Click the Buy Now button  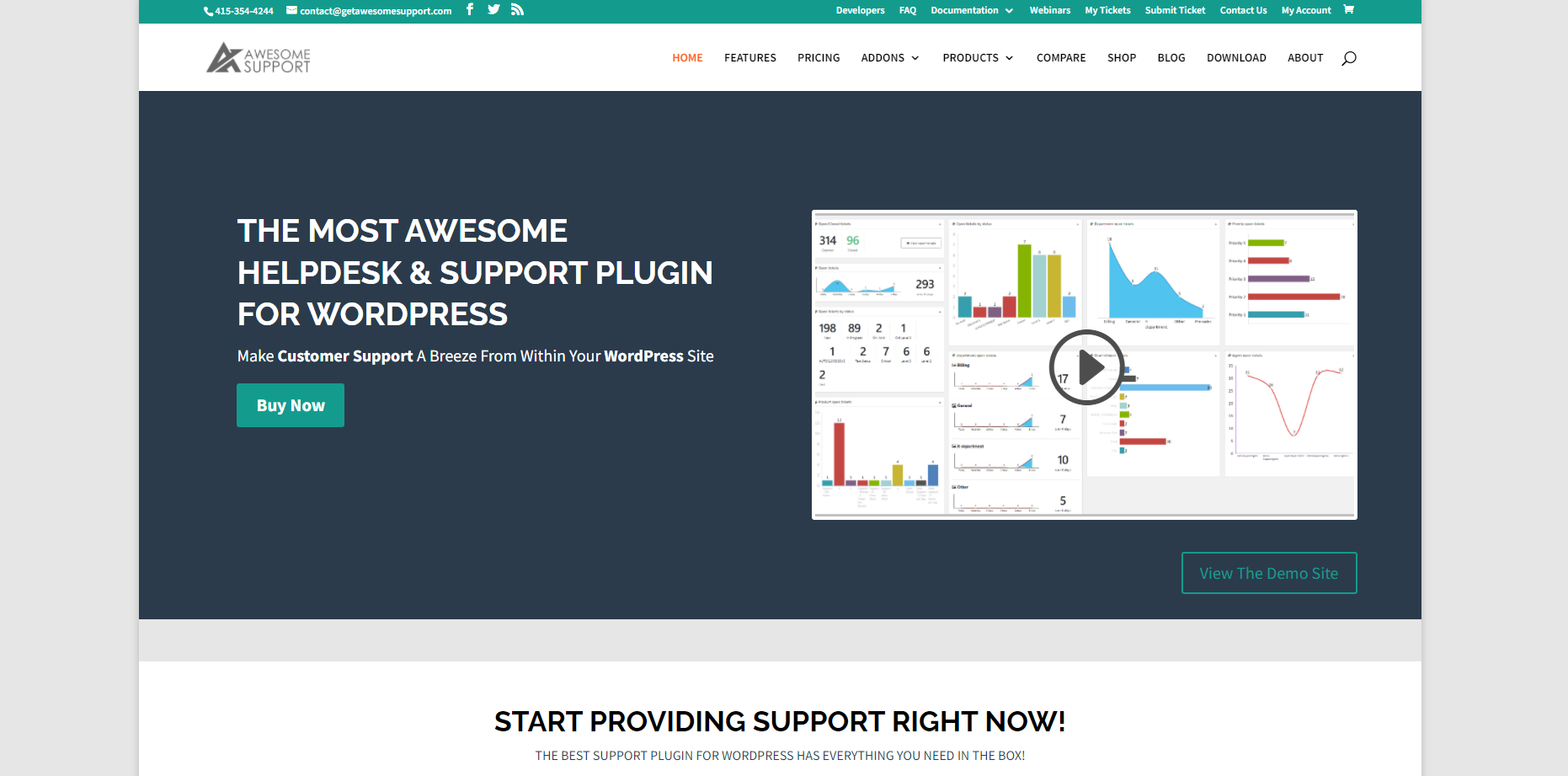(x=290, y=405)
